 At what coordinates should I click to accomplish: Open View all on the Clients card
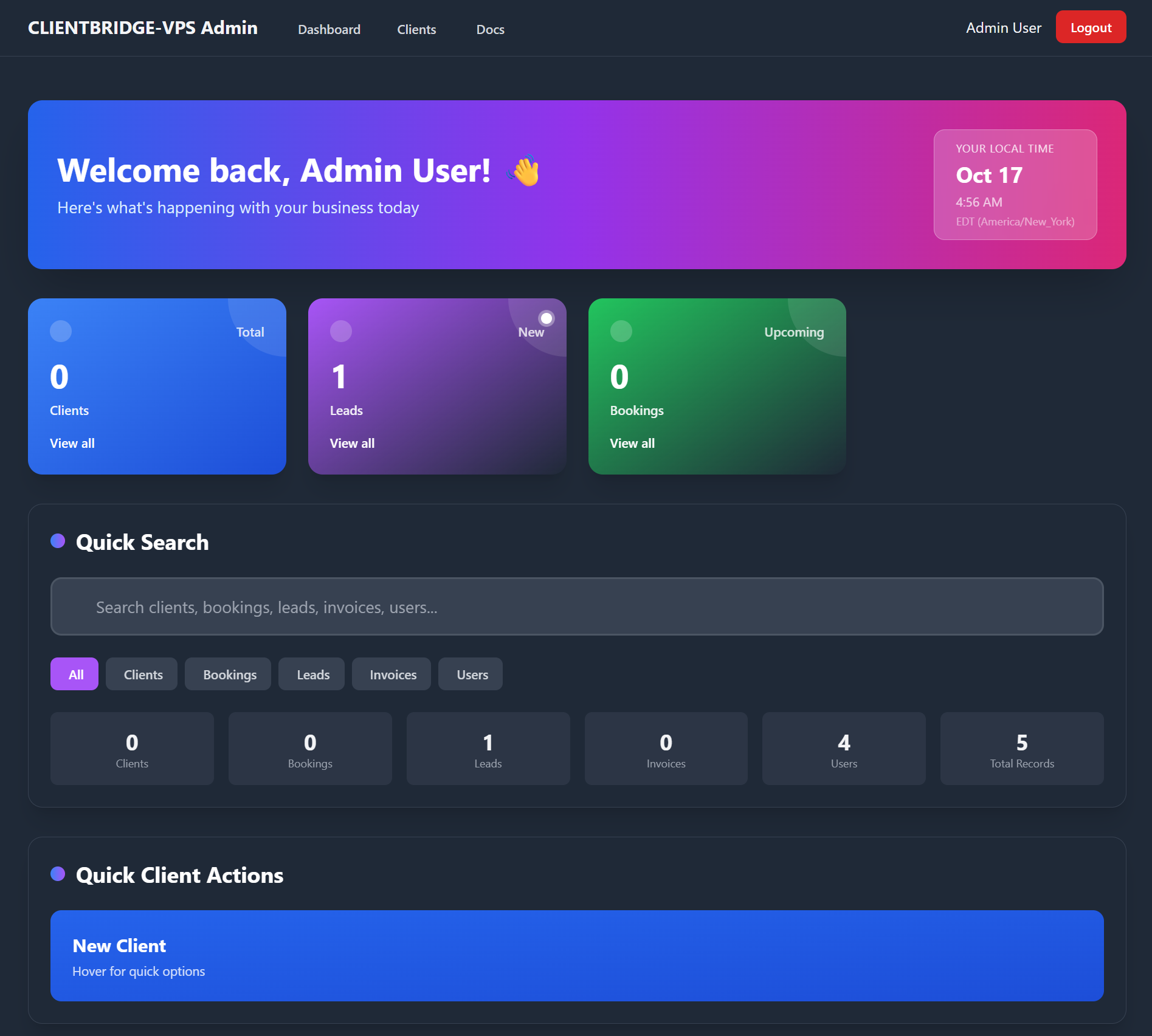pos(72,443)
